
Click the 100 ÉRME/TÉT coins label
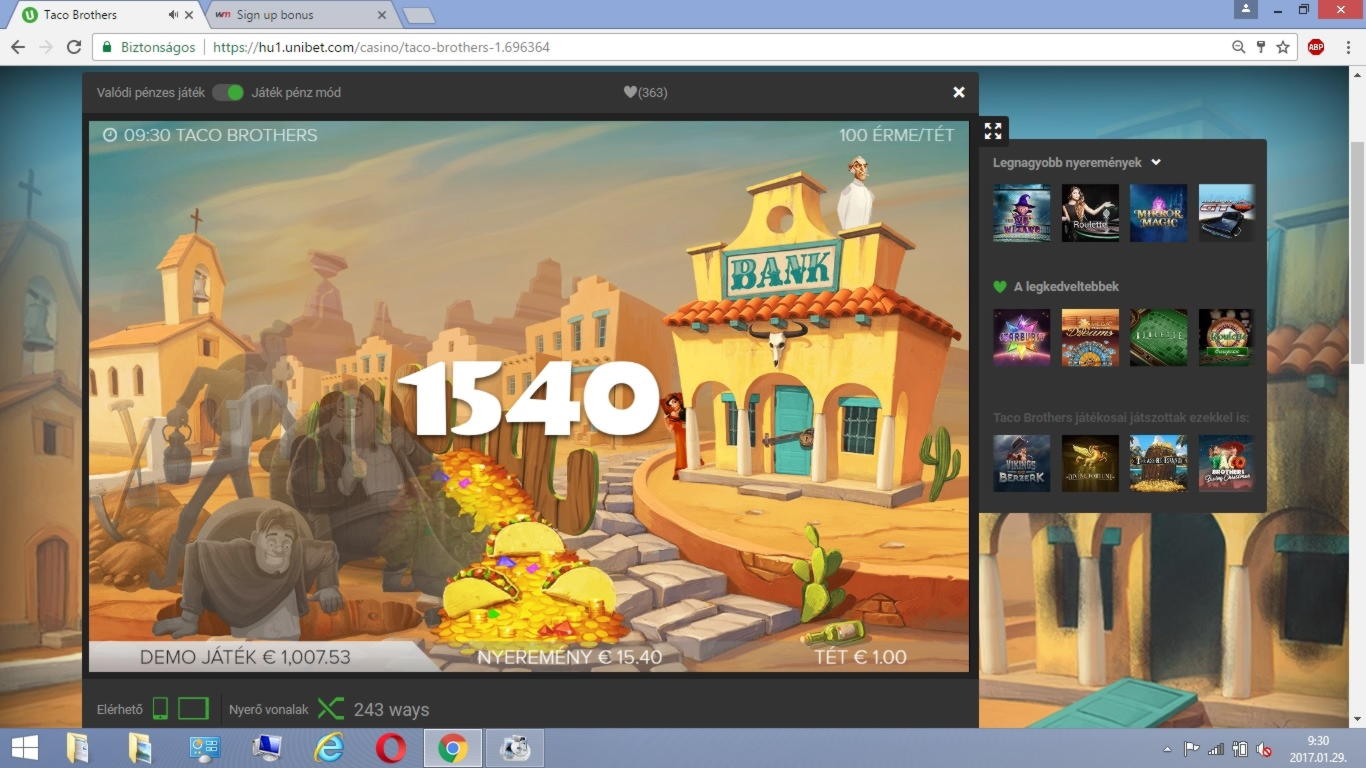click(x=897, y=135)
